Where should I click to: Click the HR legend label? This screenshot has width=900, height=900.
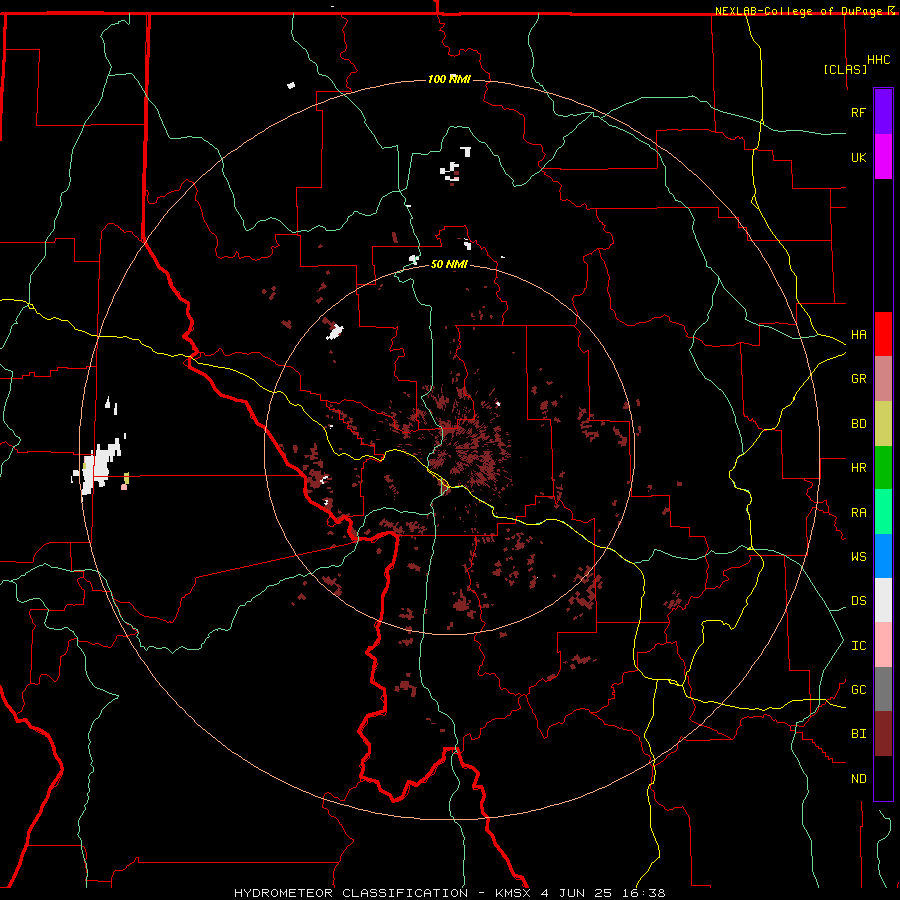(858, 468)
